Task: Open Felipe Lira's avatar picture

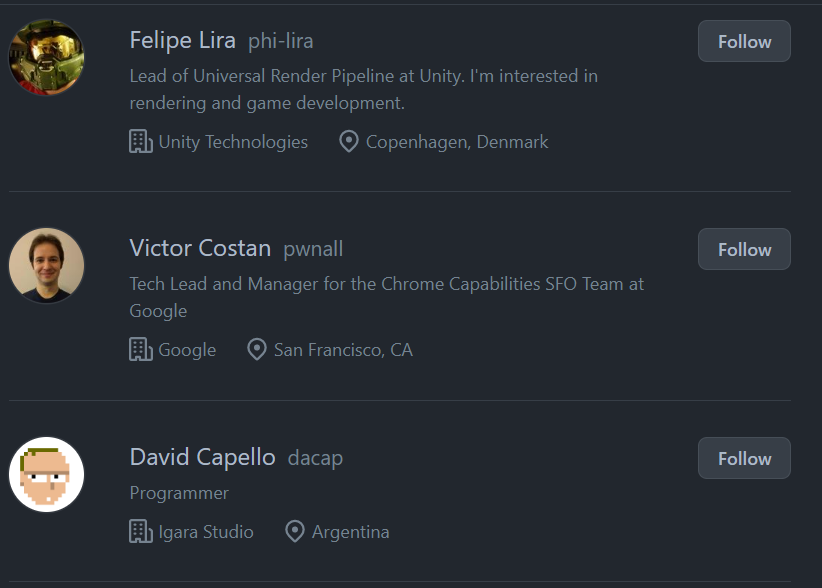Action: click(x=47, y=58)
